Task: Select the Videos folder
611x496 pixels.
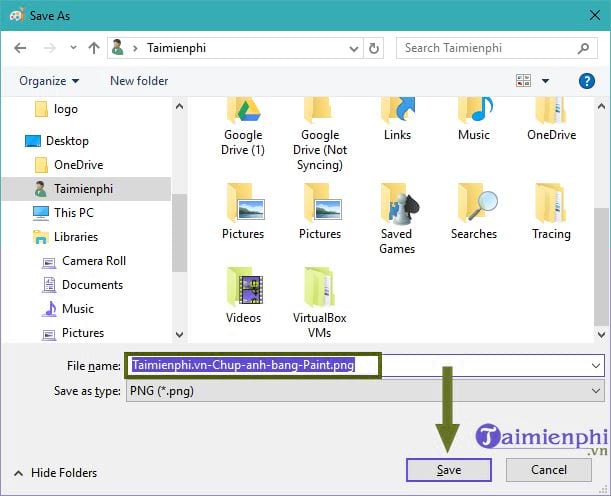Action: point(243,295)
